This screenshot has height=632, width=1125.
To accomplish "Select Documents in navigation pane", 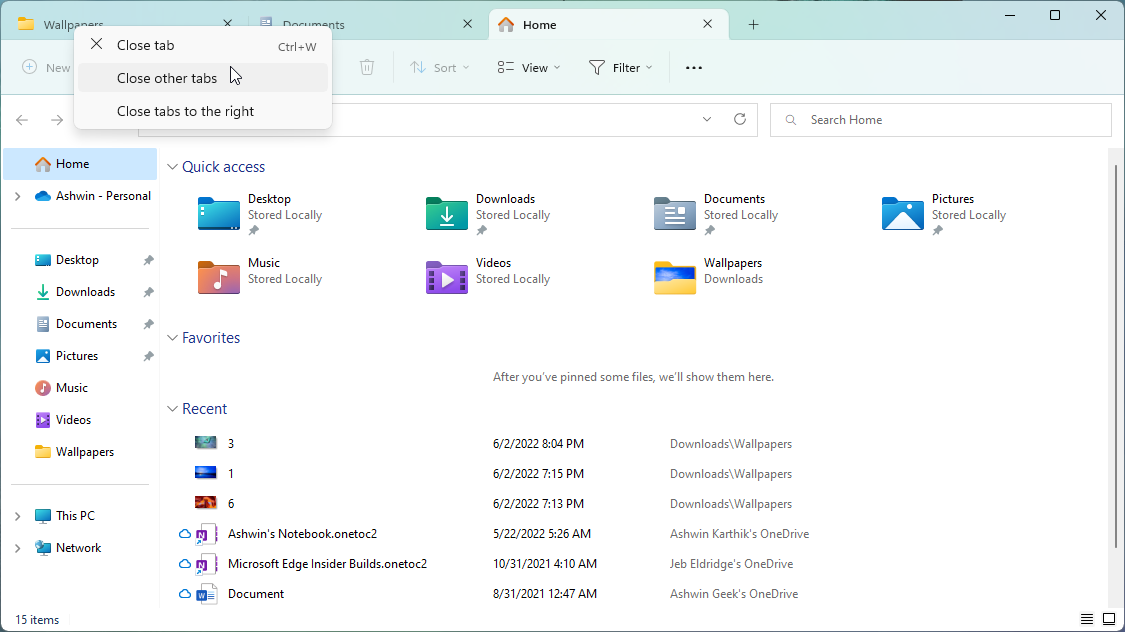I will 76,324.
